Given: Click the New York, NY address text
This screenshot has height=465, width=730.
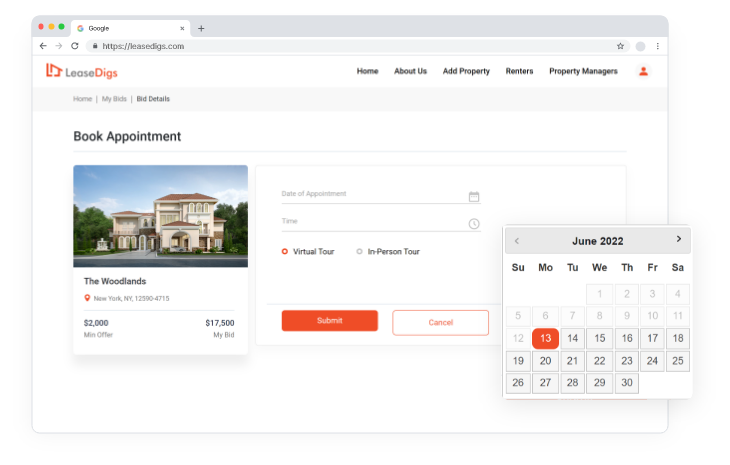Looking at the screenshot, I should tap(131, 298).
